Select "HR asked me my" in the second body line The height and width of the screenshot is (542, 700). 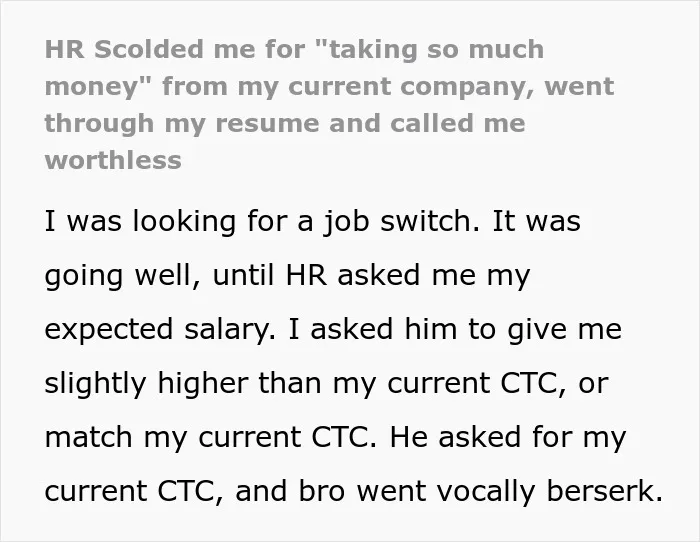click(x=408, y=275)
